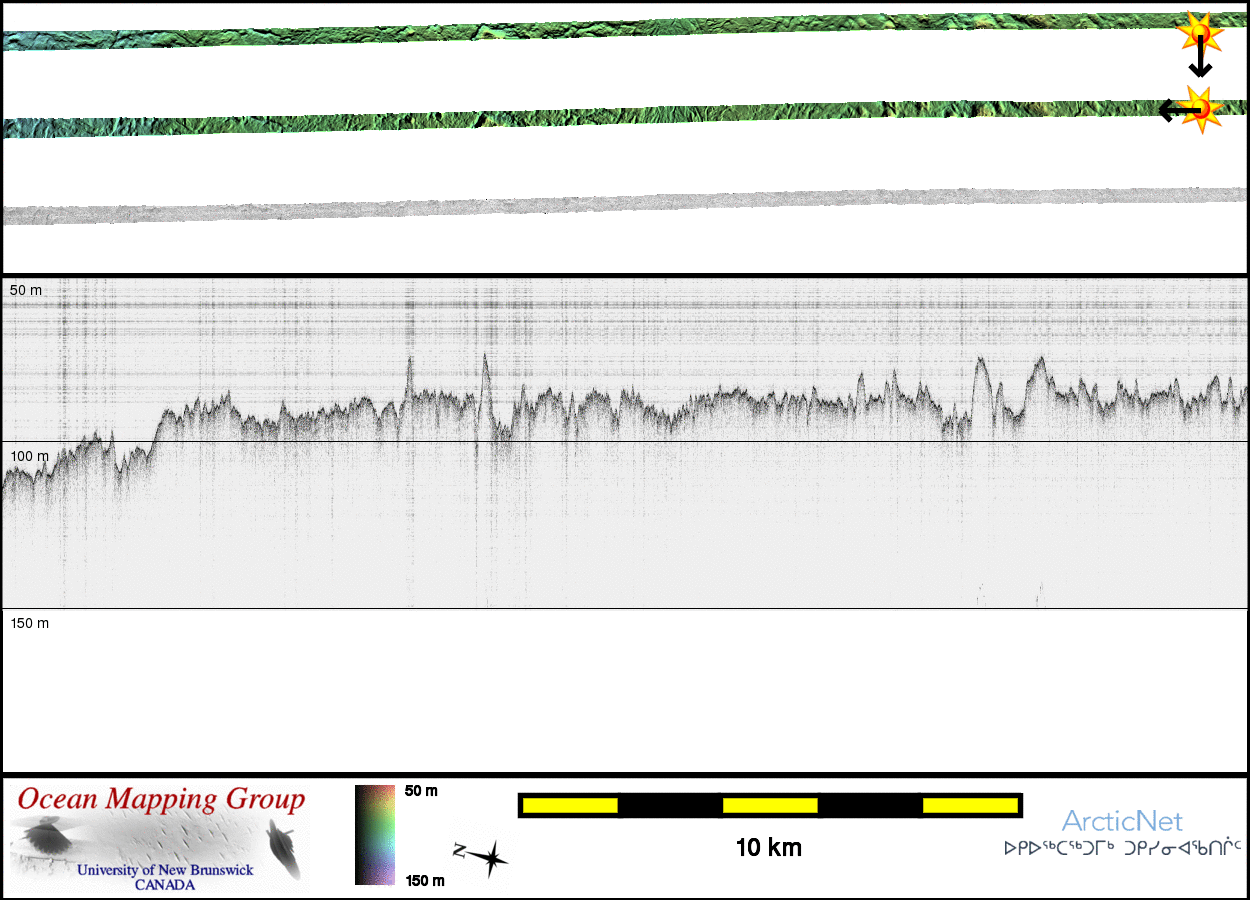Select the 50 m label beside the color legend

[421, 791]
